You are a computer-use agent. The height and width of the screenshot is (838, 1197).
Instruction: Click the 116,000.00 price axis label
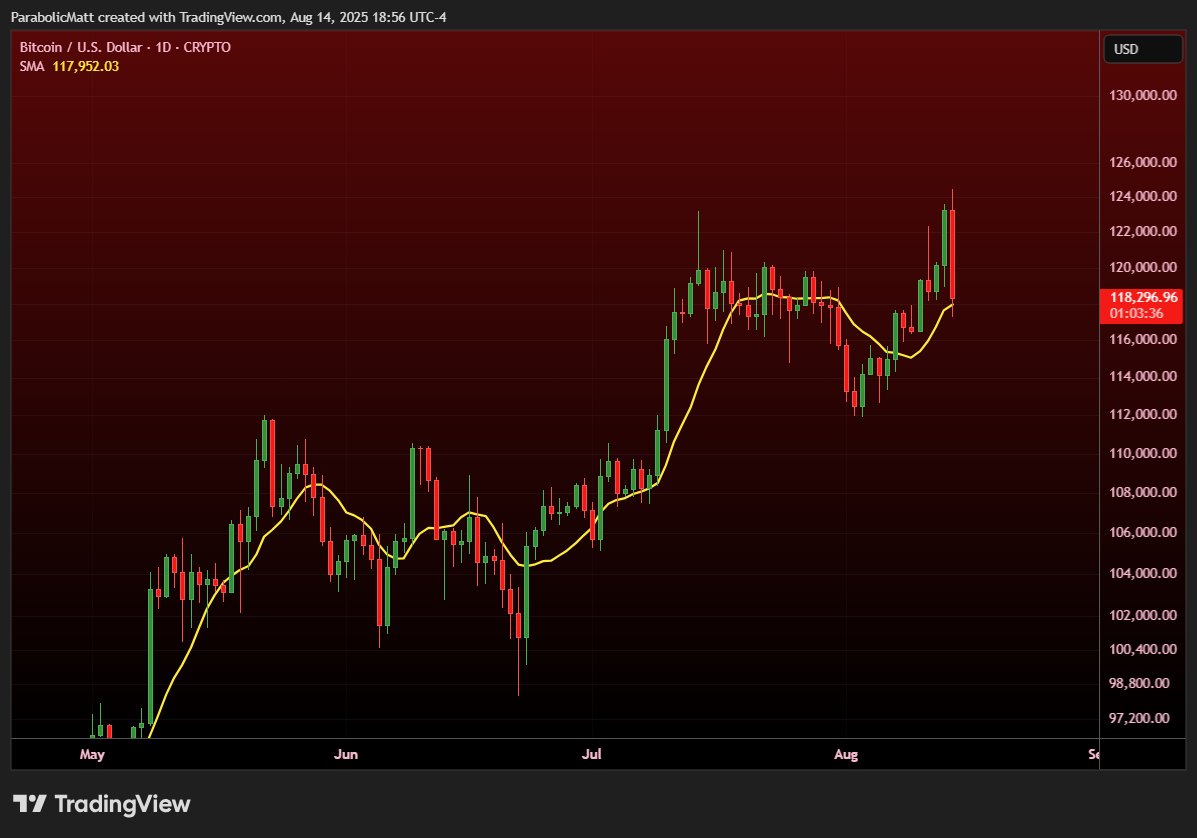(x=1142, y=339)
